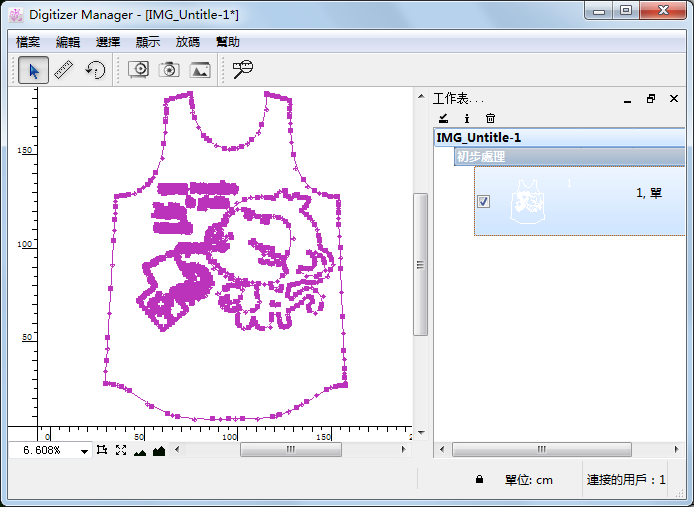Click the camera snapshot icon
The width and height of the screenshot is (694, 507).
pos(169,70)
